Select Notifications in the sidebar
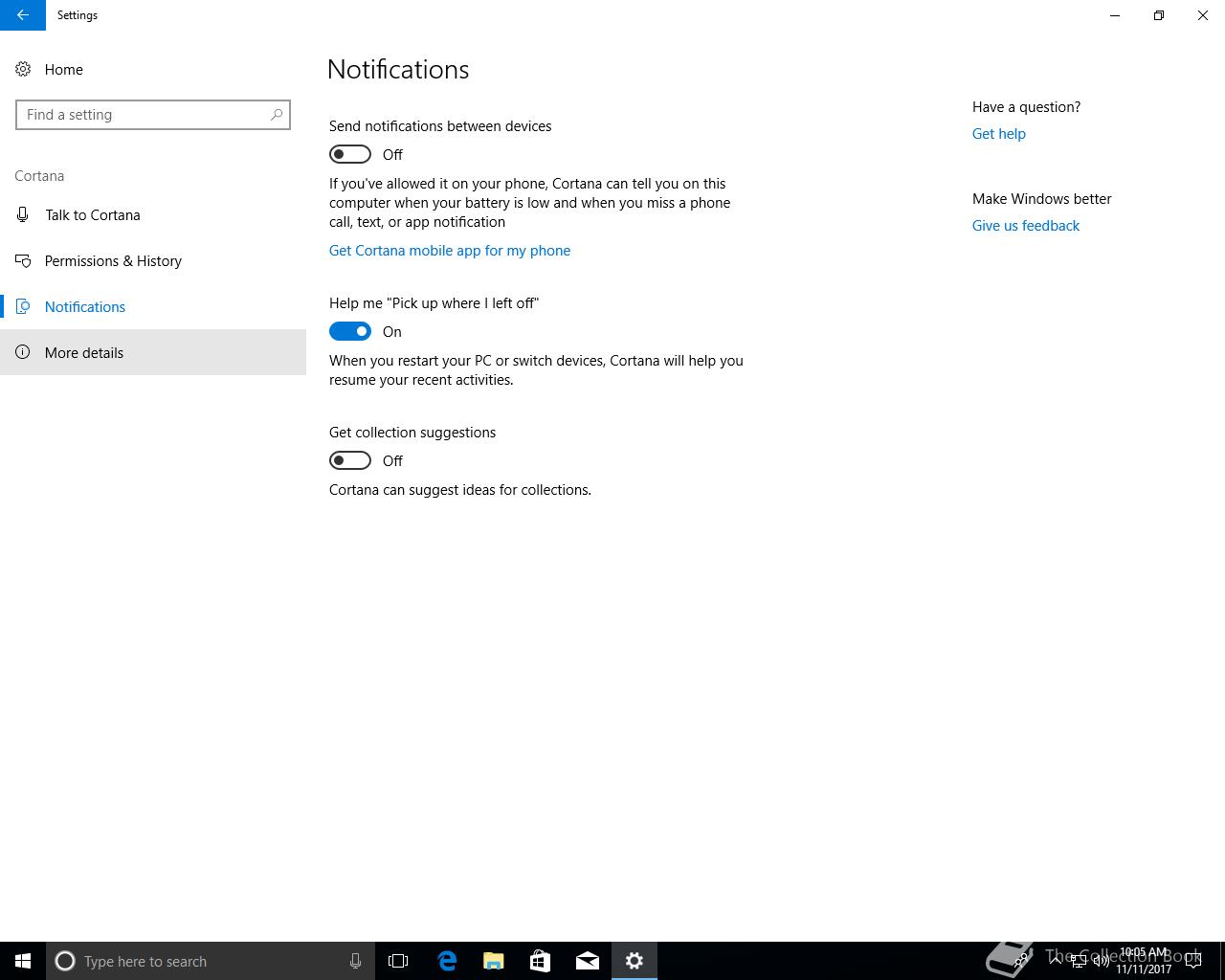This screenshot has width=1225, height=980. click(x=153, y=306)
